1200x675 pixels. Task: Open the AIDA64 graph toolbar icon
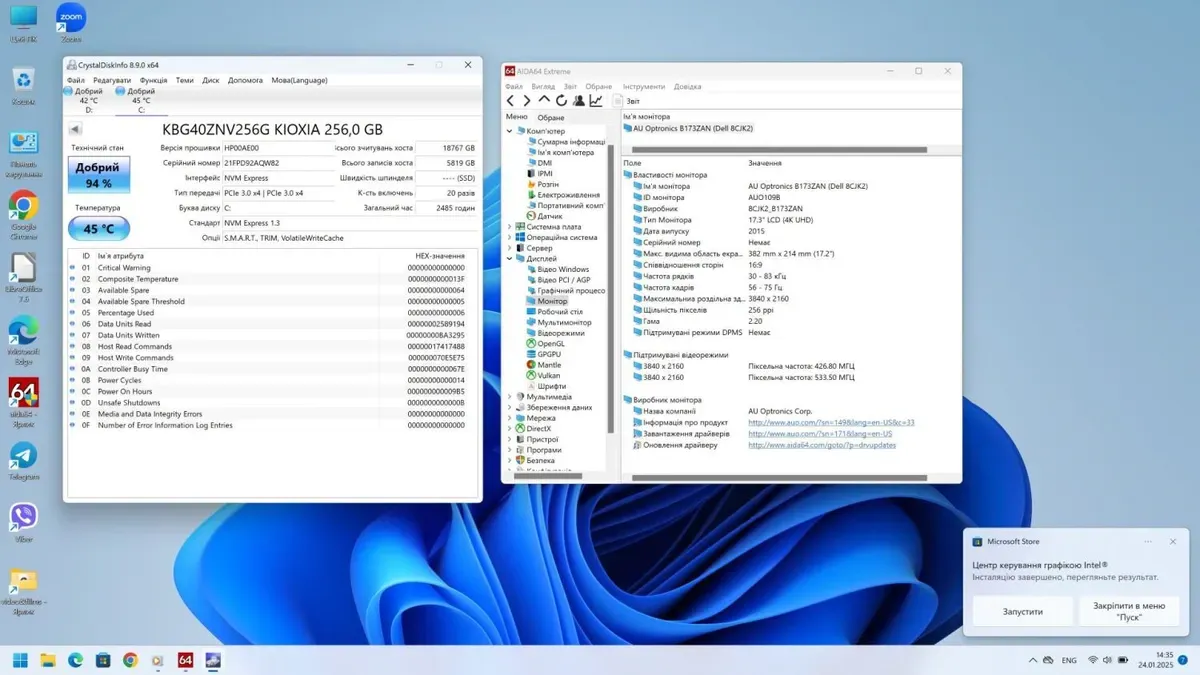point(596,101)
